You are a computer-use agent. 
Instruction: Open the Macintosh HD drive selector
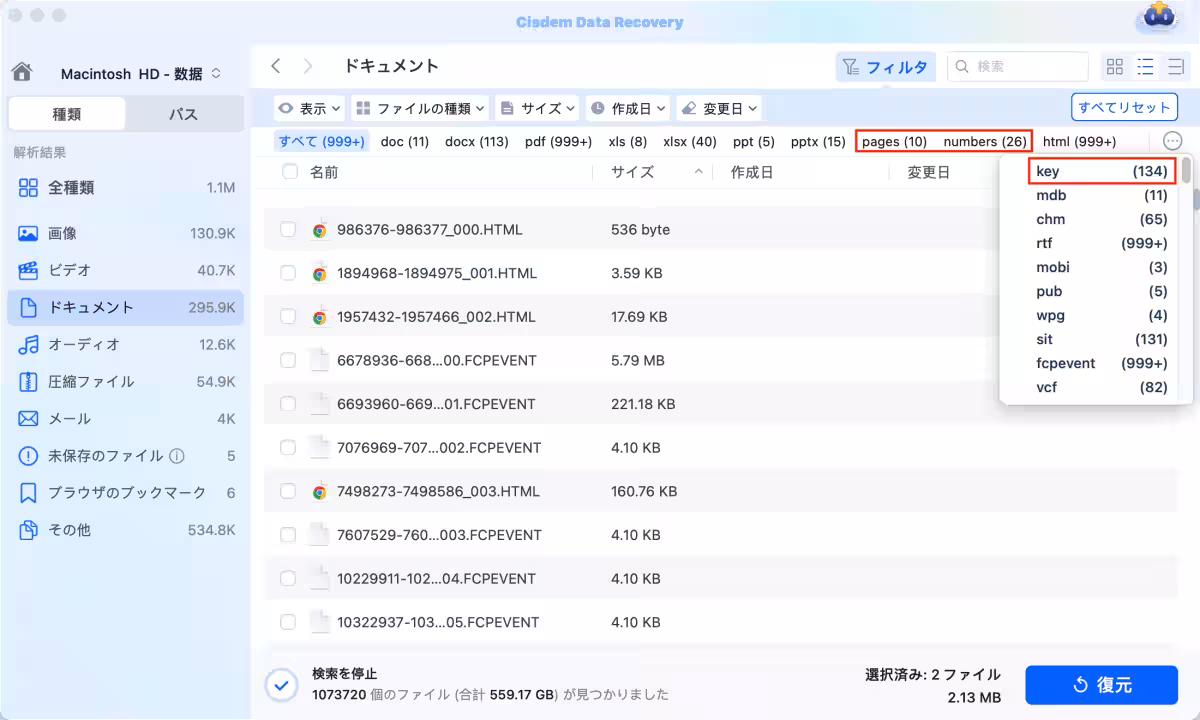140,74
